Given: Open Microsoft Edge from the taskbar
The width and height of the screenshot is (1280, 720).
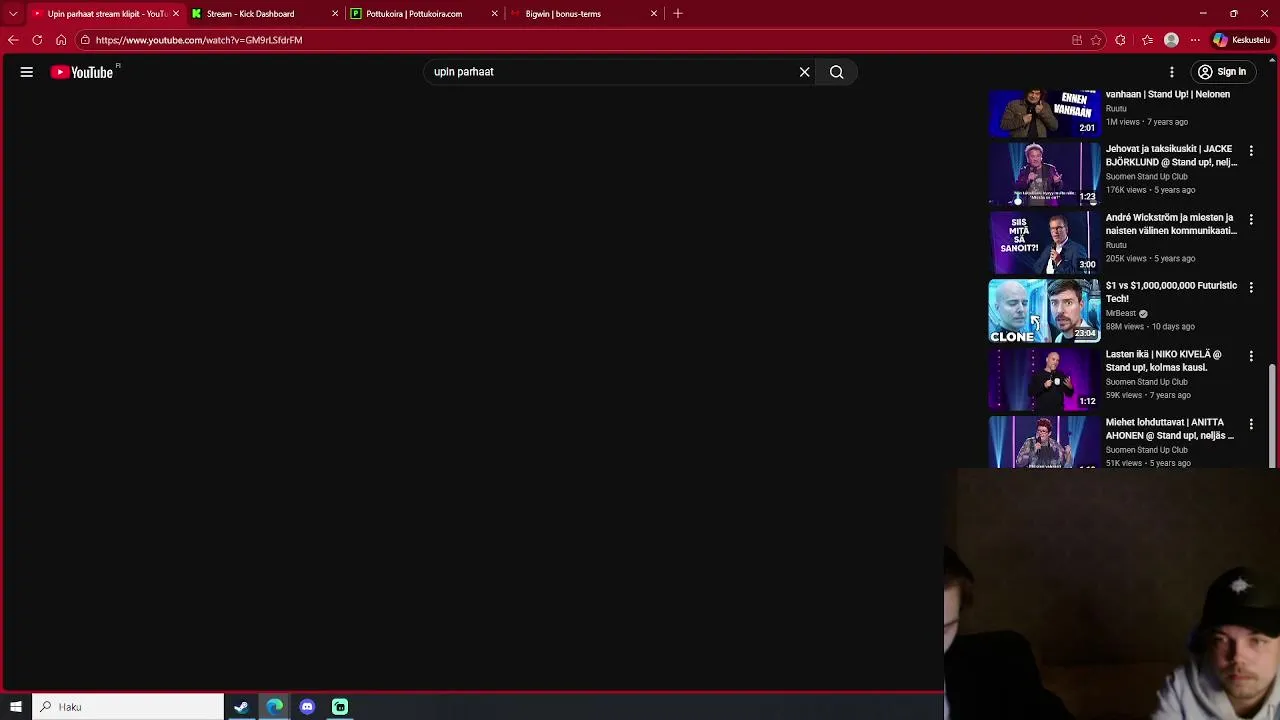Looking at the screenshot, I should tap(274, 707).
